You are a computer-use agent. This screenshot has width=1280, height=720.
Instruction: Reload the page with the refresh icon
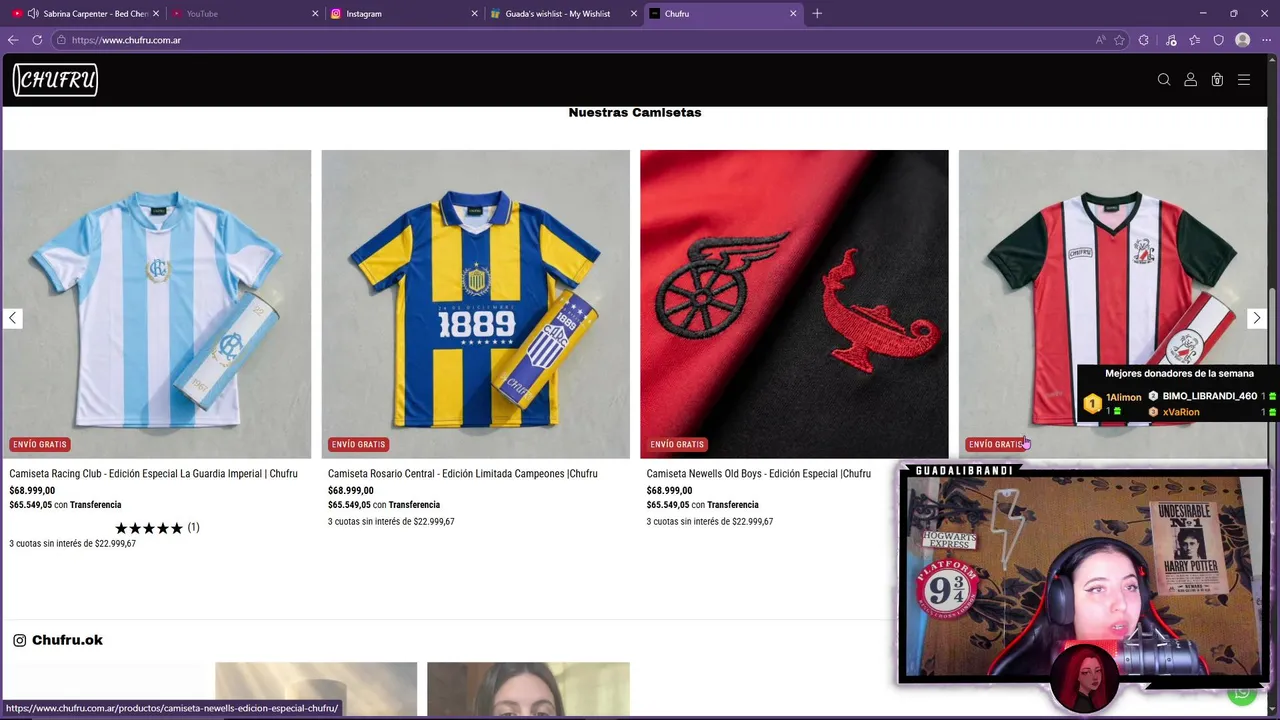click(37, 40)
